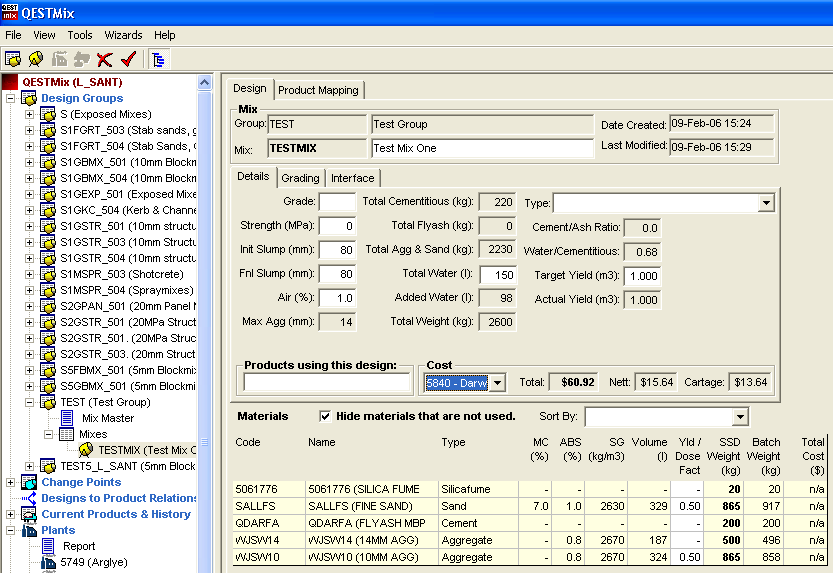Click the Init Slump input field
This screenshot has height=573, width=833.
click(x=337, y=249)
